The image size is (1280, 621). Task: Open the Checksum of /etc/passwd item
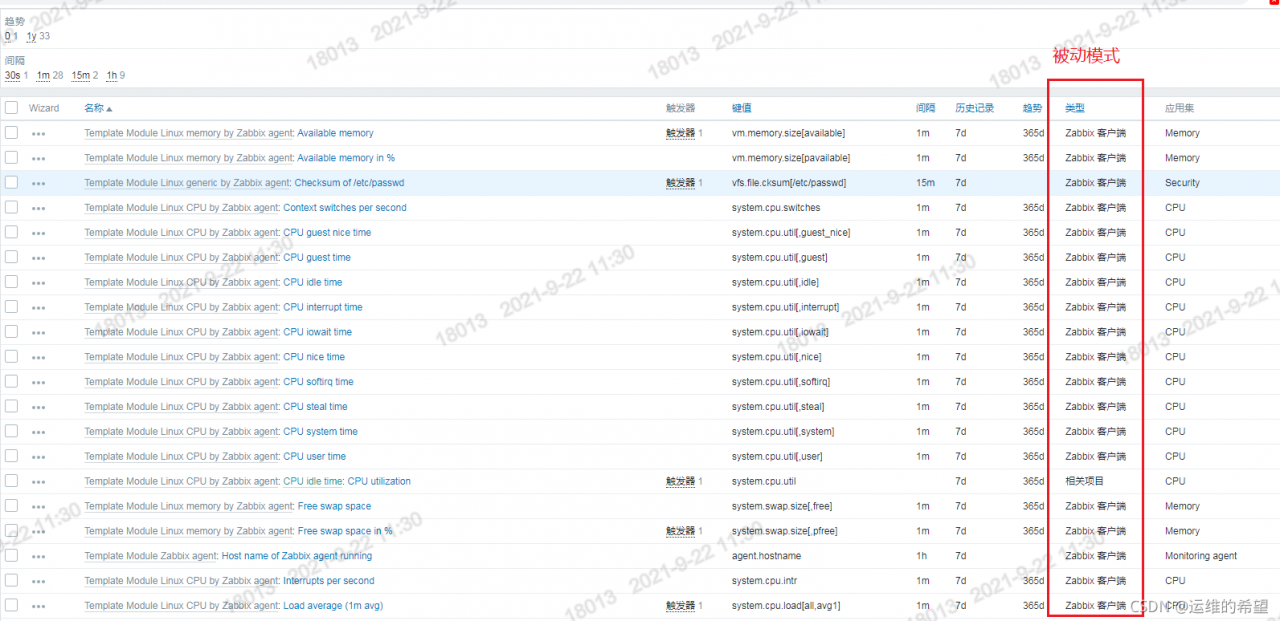coord(349,183)
